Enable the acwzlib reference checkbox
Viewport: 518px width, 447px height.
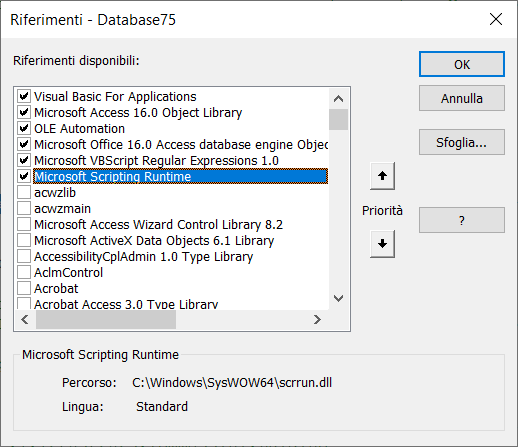coord(24,192)
